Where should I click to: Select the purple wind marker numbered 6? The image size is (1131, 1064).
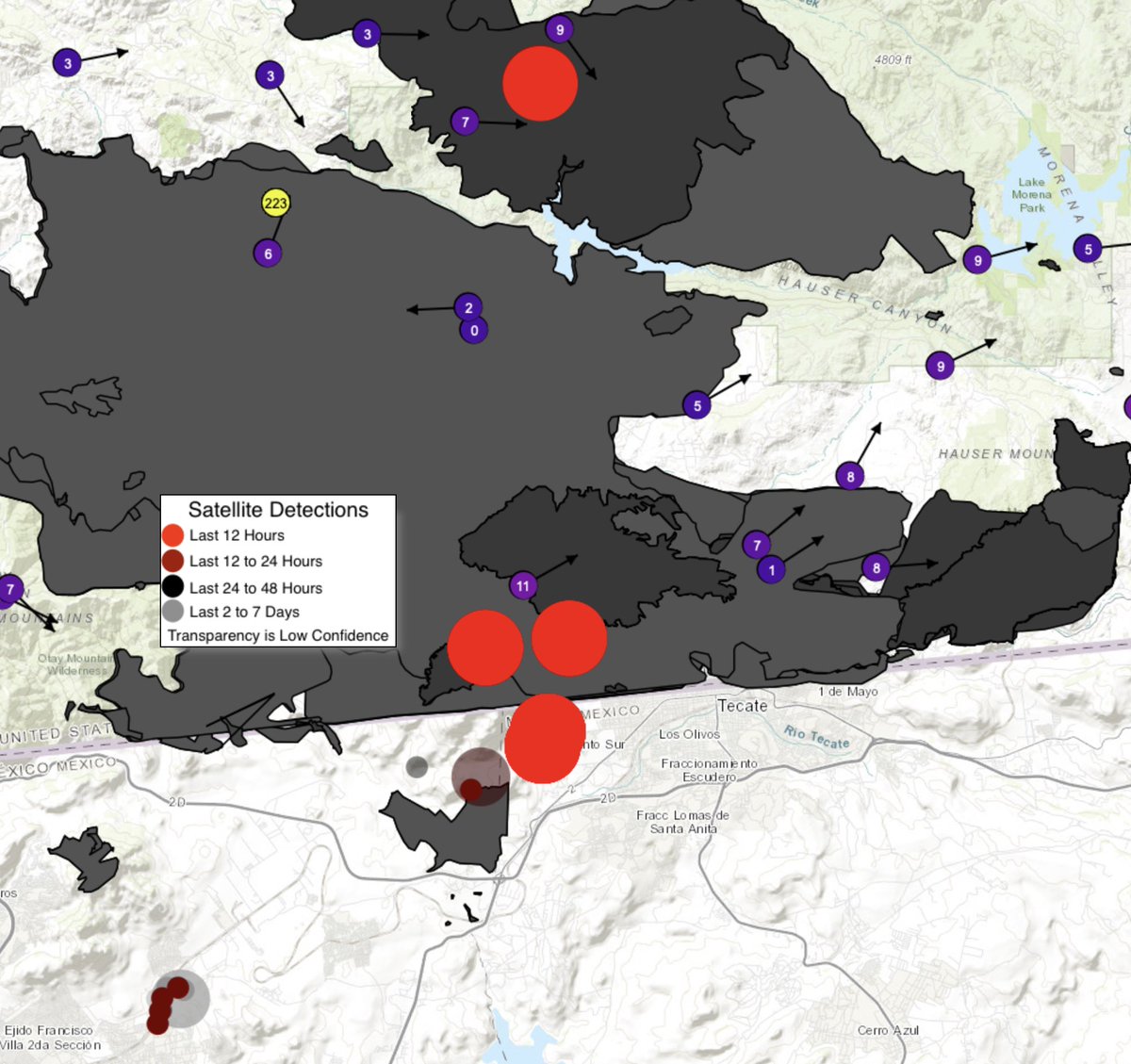(268, 253)
